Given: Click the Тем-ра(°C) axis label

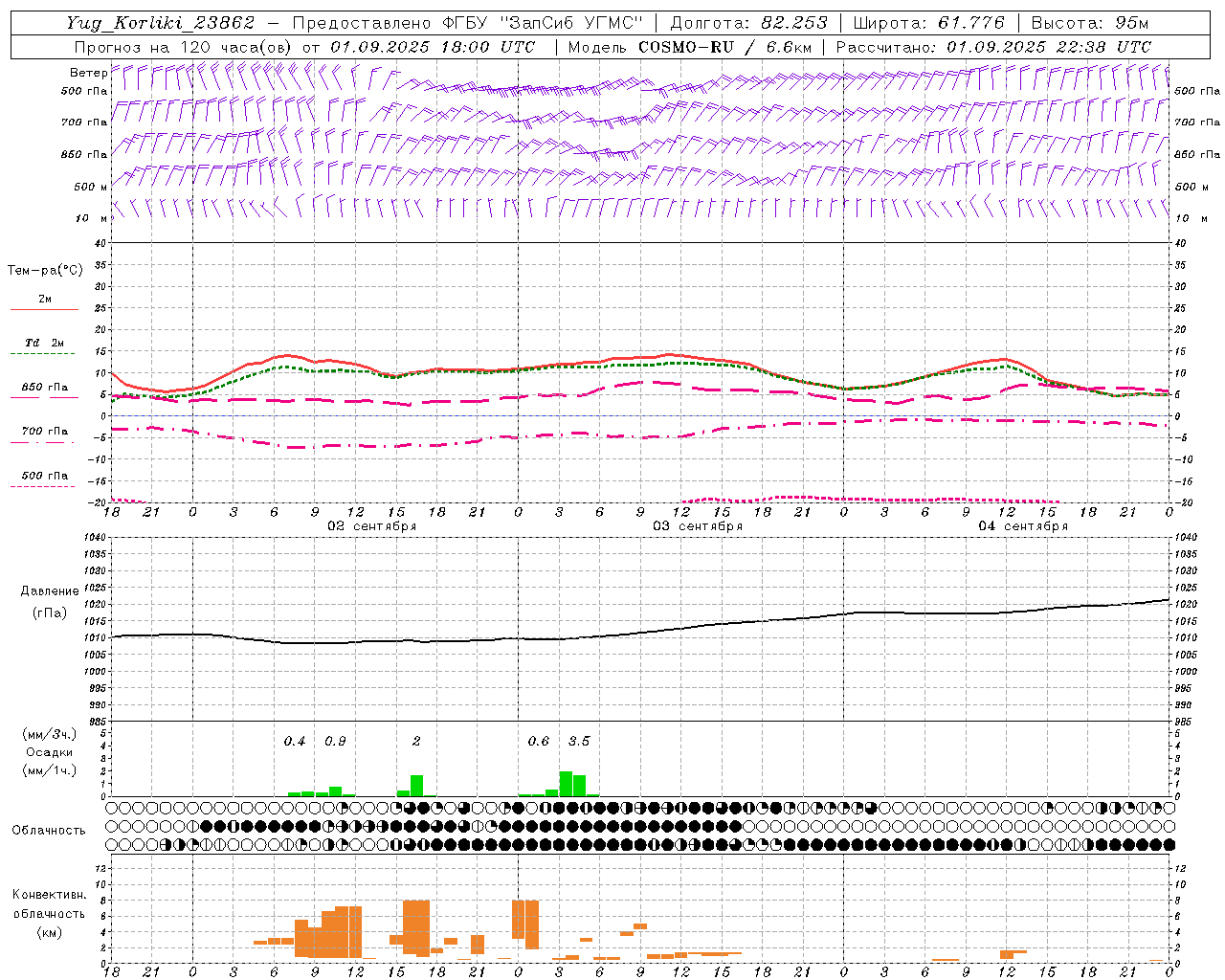Looking at the screenshot, I should click(x=45, y=271).
